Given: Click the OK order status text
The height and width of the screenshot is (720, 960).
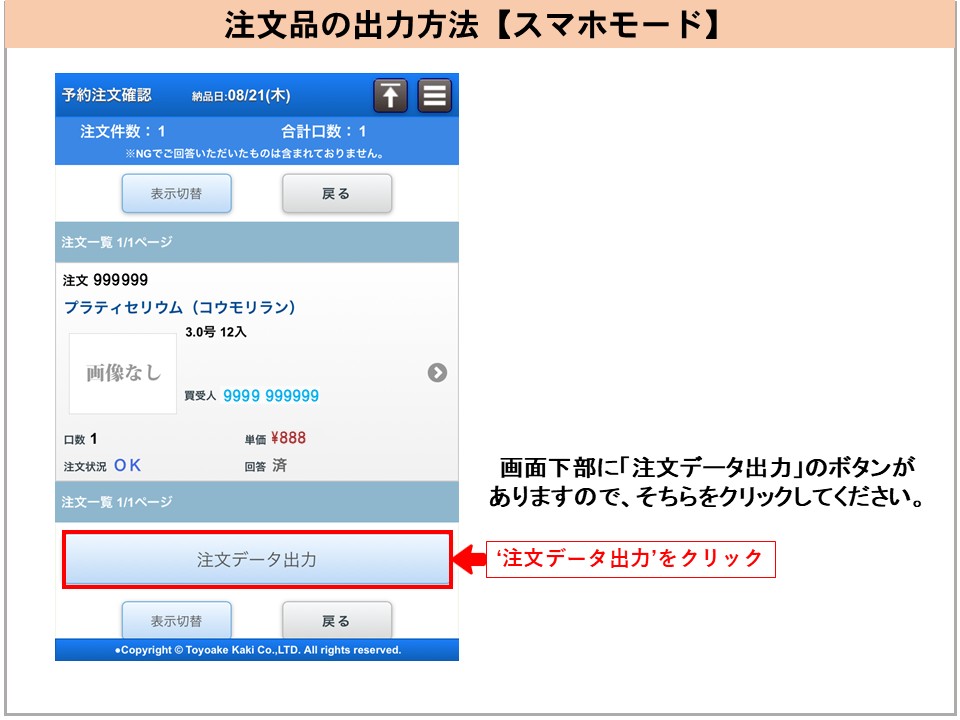Looking at the screenshot, I should pyautogui.click(x=127, y=465).
